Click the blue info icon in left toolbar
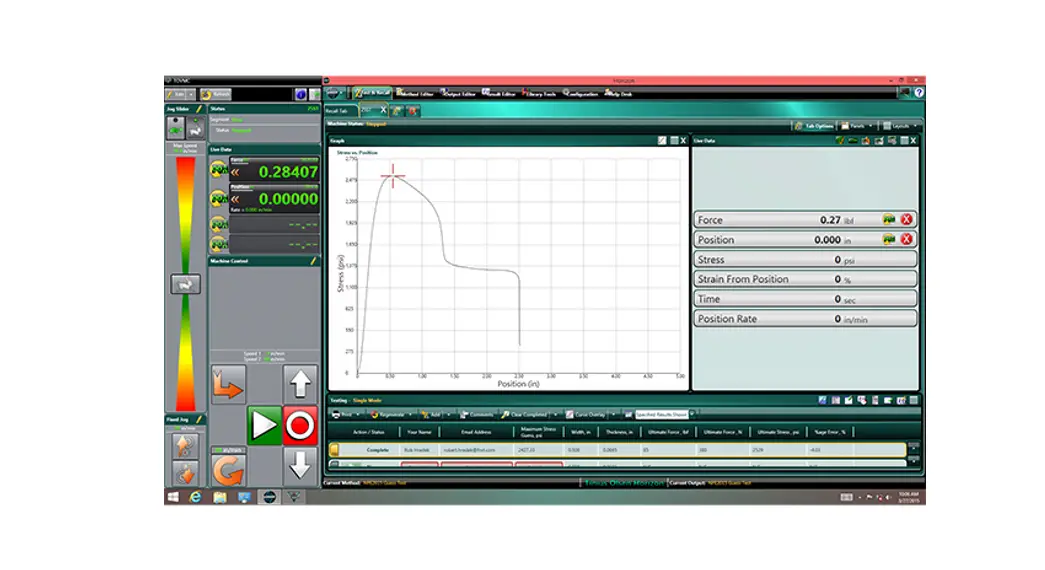The width and height of the screenshot is (1045, 570). tap(301, 95)
